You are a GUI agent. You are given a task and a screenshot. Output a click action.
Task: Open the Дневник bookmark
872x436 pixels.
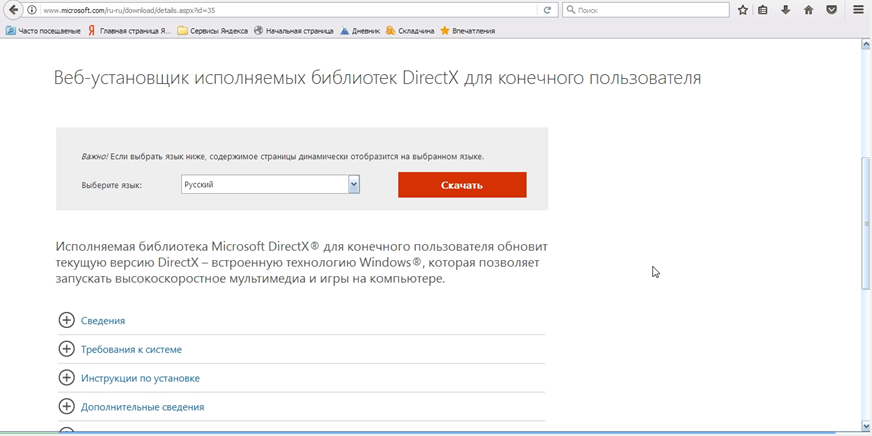point(361,31)
